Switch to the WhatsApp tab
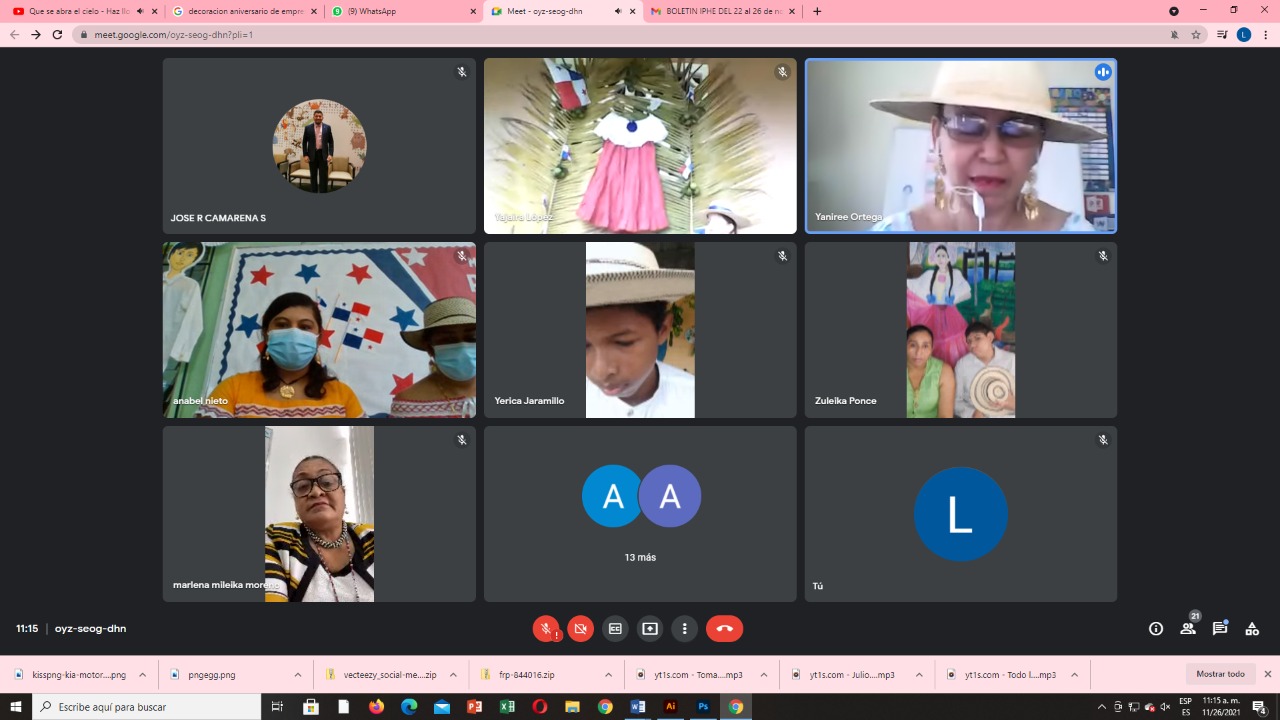1280x720 pixels. (x=404, y=11)
